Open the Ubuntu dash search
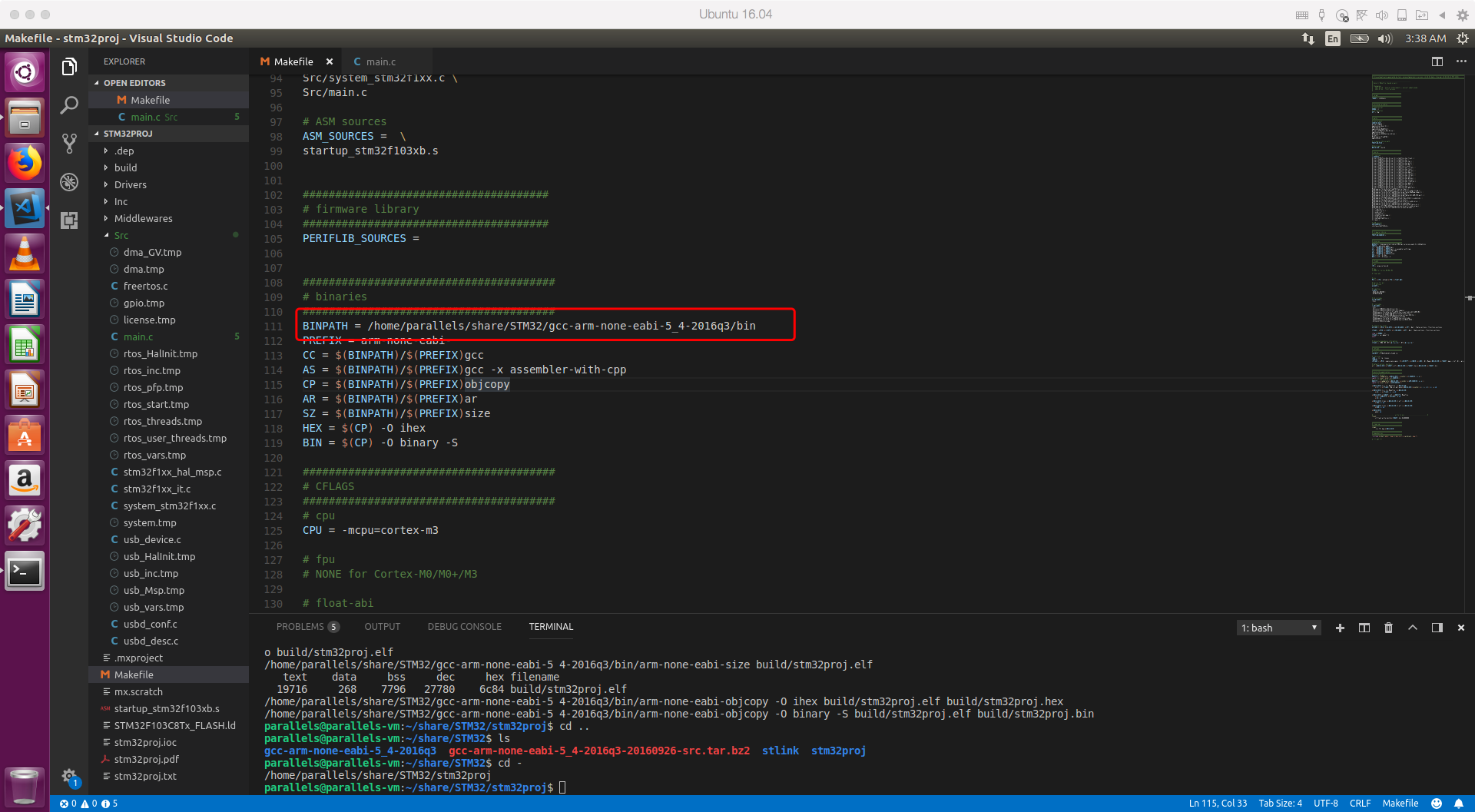1475x812 pixels. click(25, 72)
